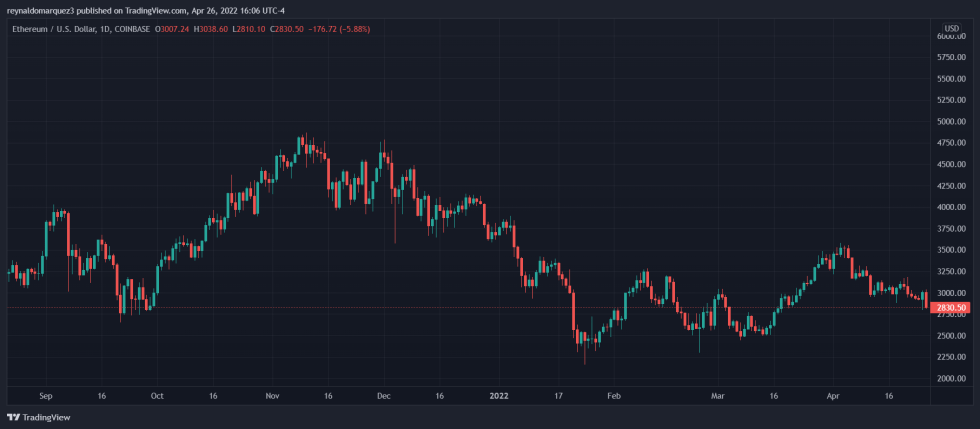Click the 5000.00 price level on the axis
Screen dimensions: 980x429
point(951,122)
